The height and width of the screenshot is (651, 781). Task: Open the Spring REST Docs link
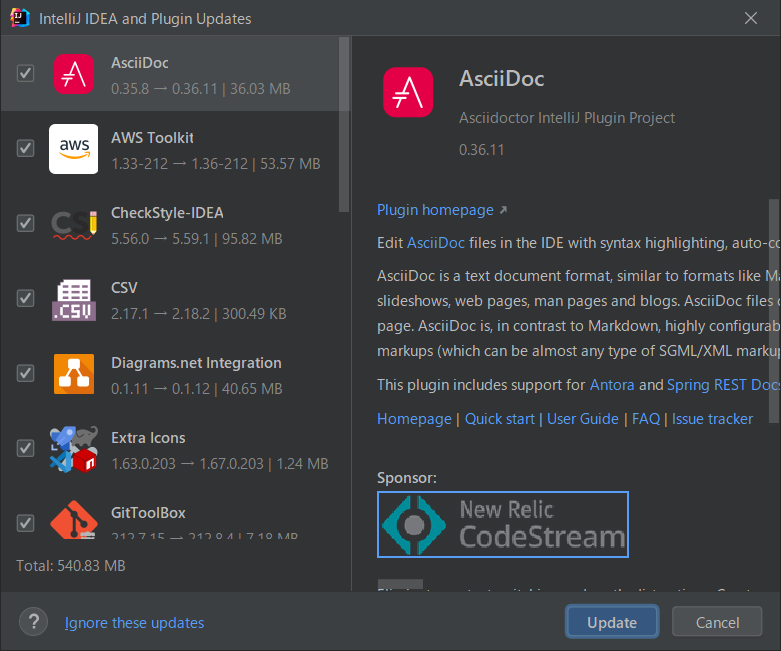pyautogui.click(x=723, y=385)
